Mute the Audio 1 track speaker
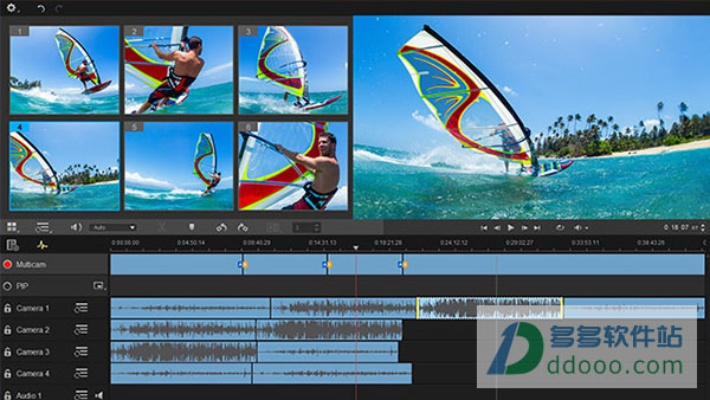This screenshot has width=710, height=400. pyautogui.click(x=98, y=395)
